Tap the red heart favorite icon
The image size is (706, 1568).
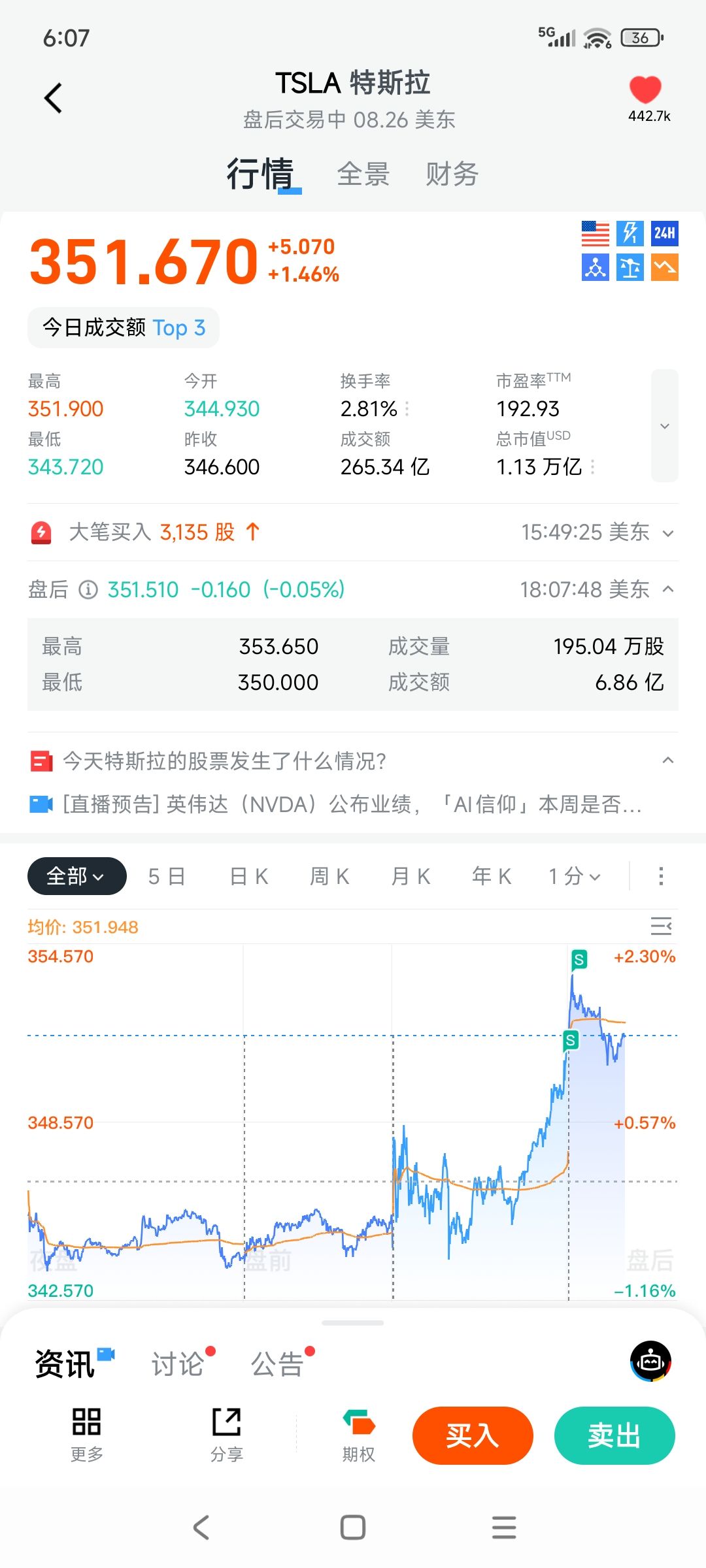pos(645,90)
